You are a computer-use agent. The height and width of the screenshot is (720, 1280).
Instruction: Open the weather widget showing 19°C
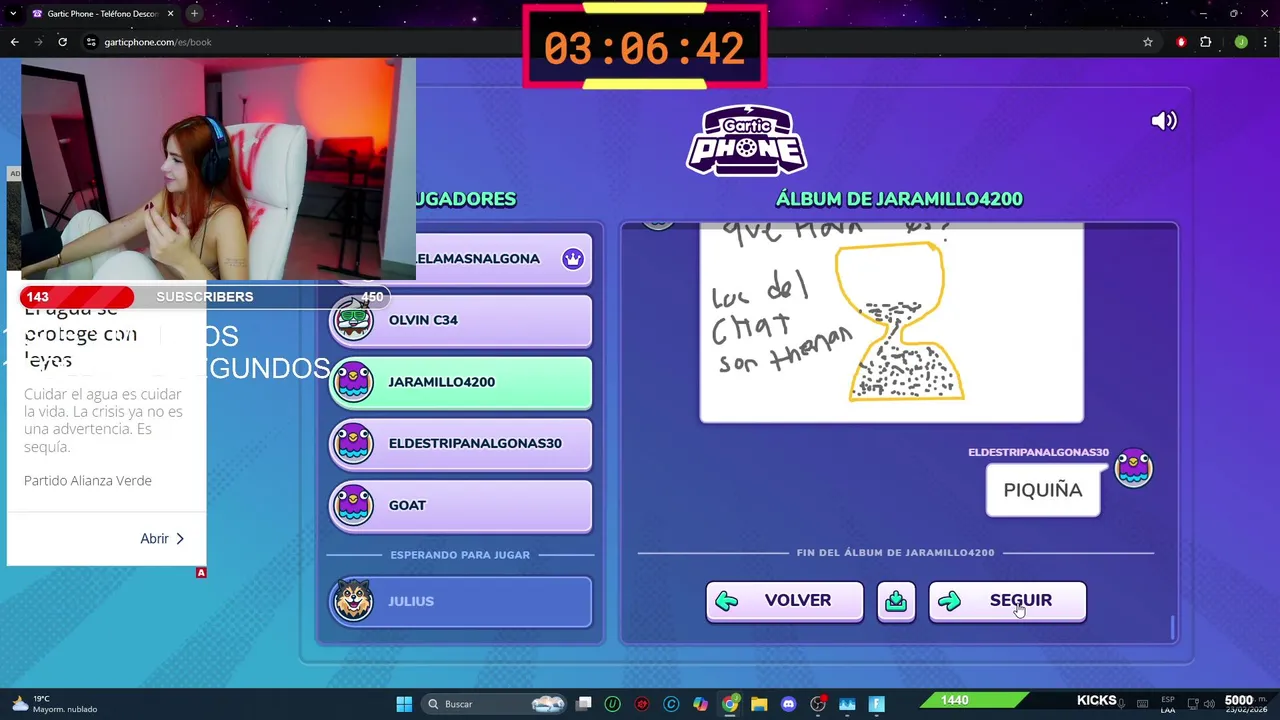pos(55,704)
